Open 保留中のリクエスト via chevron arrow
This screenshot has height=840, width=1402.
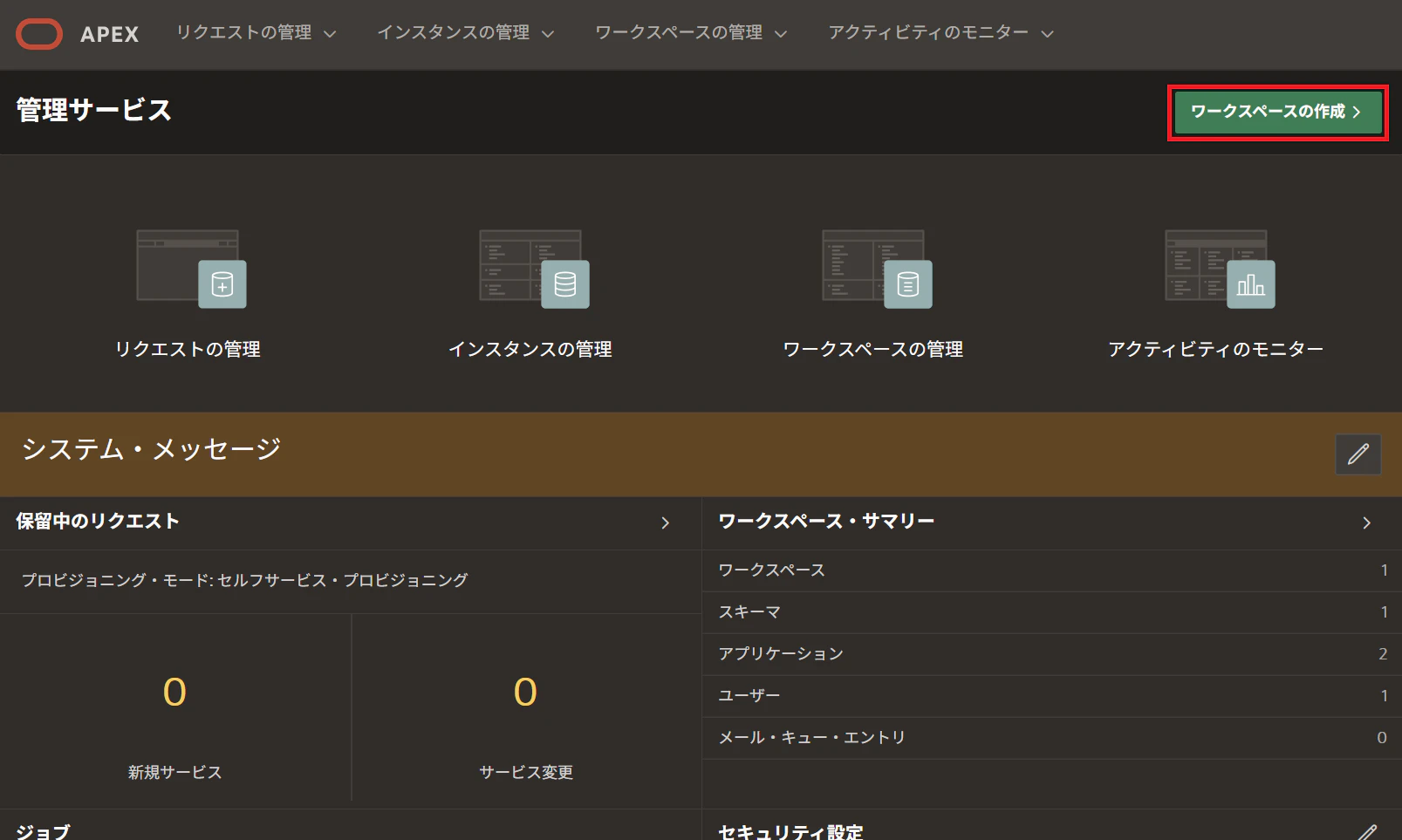[666, 522]
